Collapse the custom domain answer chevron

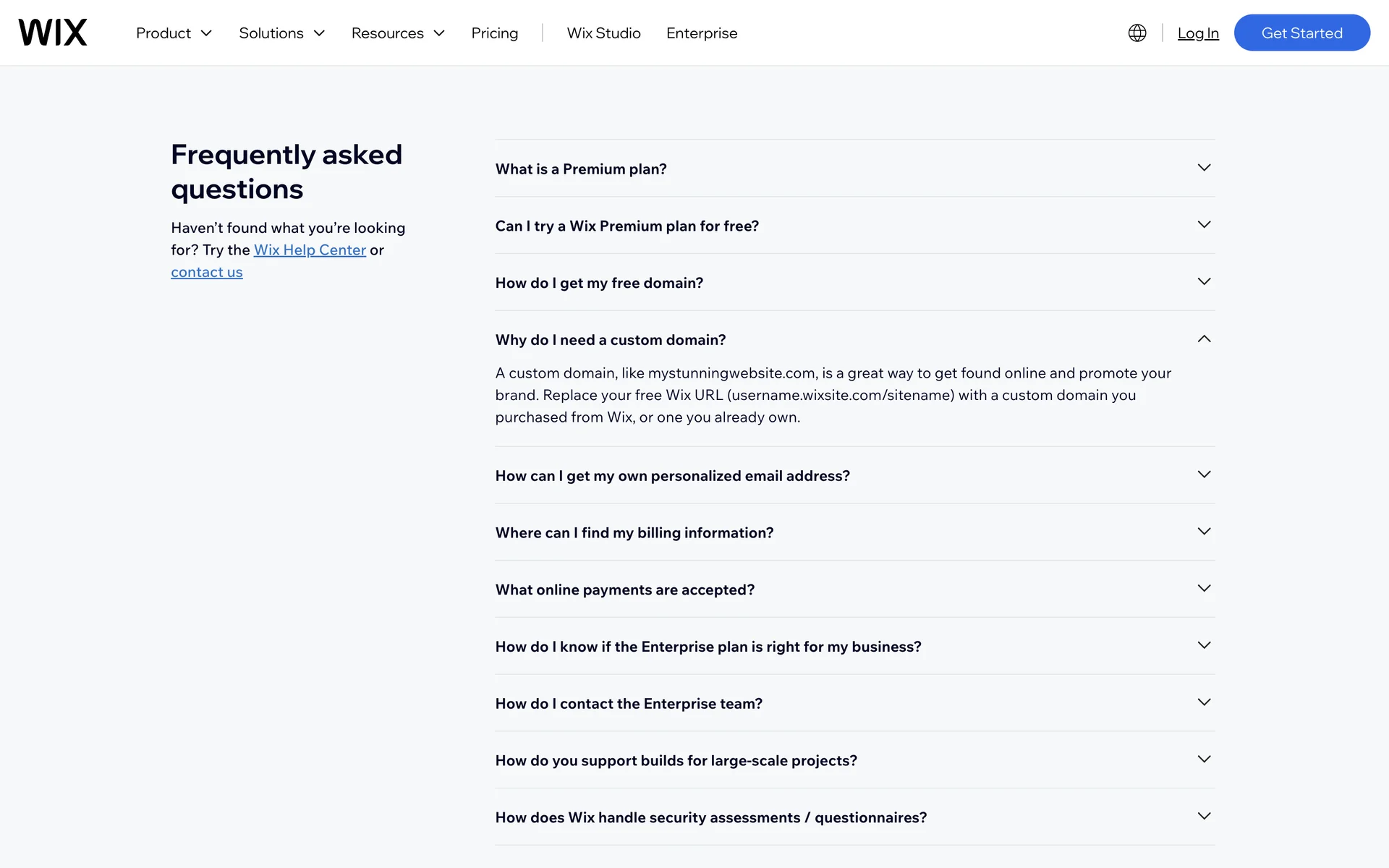coord(1203,339)
